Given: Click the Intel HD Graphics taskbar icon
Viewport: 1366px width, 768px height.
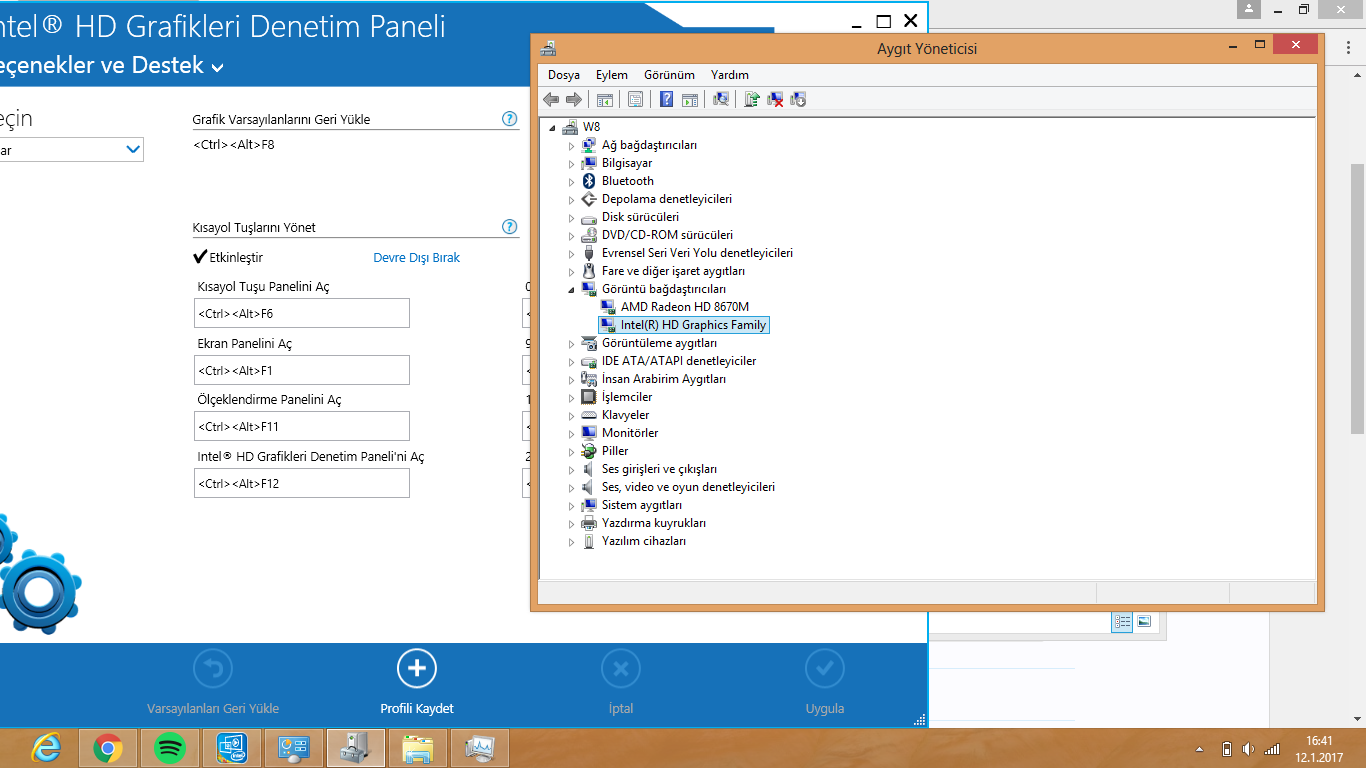Looking at the screenshot, I should 231,748.
